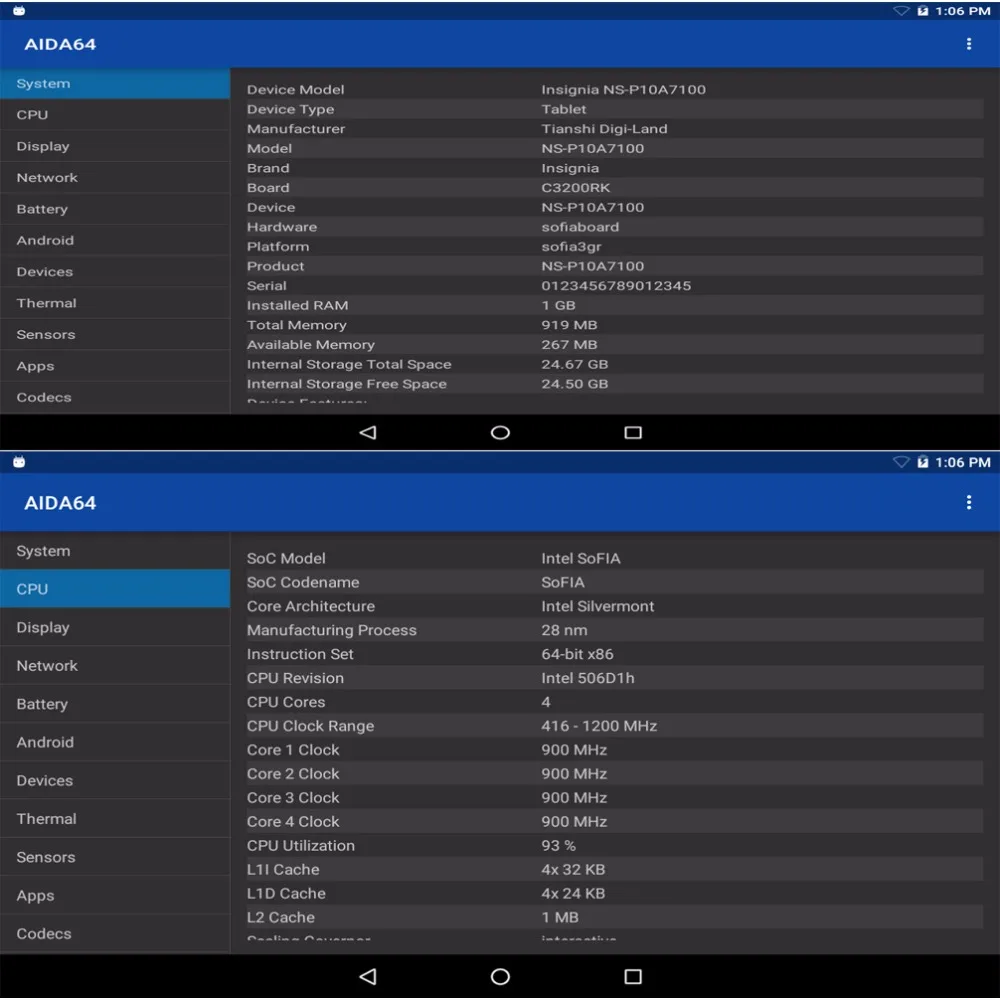Screen dimensions: 1000x1000
Task: Tap Recents square button in top screenshot
Action: pyautogui.click(x=633, y=432)
